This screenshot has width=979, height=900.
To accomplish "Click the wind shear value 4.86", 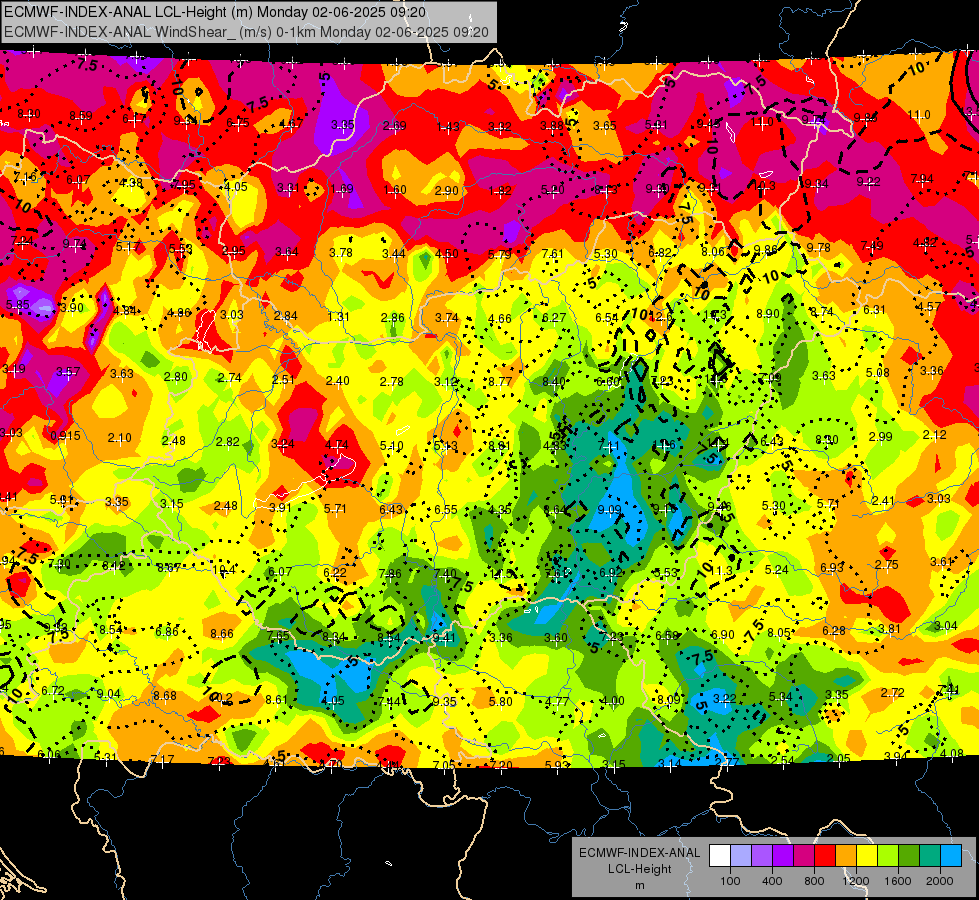I will pyautogui.click(x=179, y=313).
